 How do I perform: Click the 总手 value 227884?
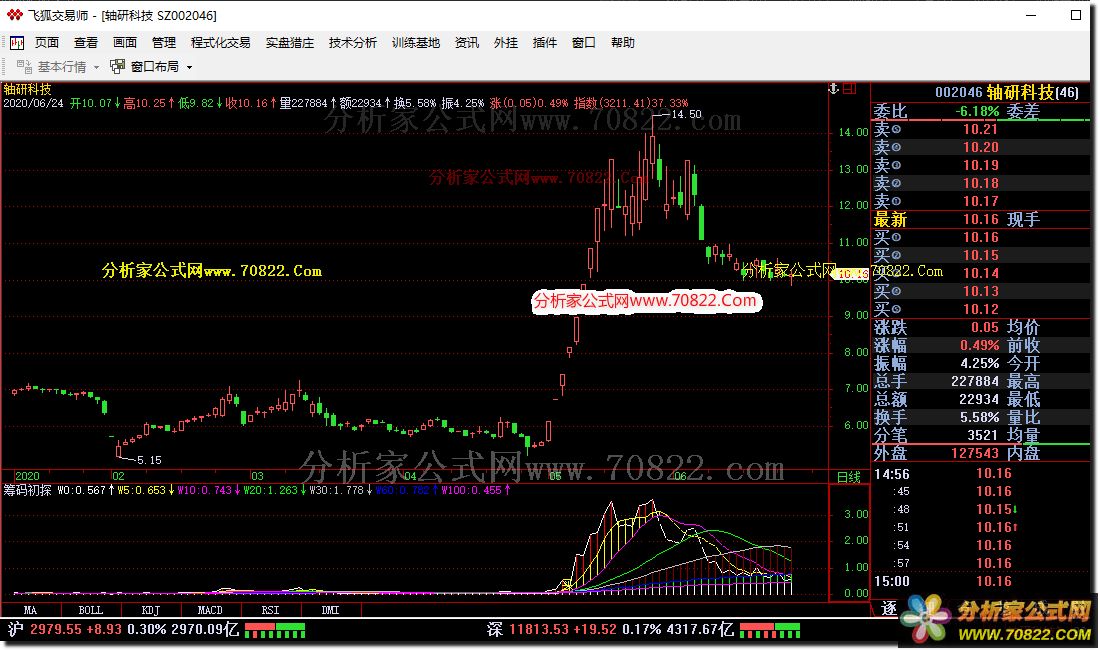(x=974, y=381)
